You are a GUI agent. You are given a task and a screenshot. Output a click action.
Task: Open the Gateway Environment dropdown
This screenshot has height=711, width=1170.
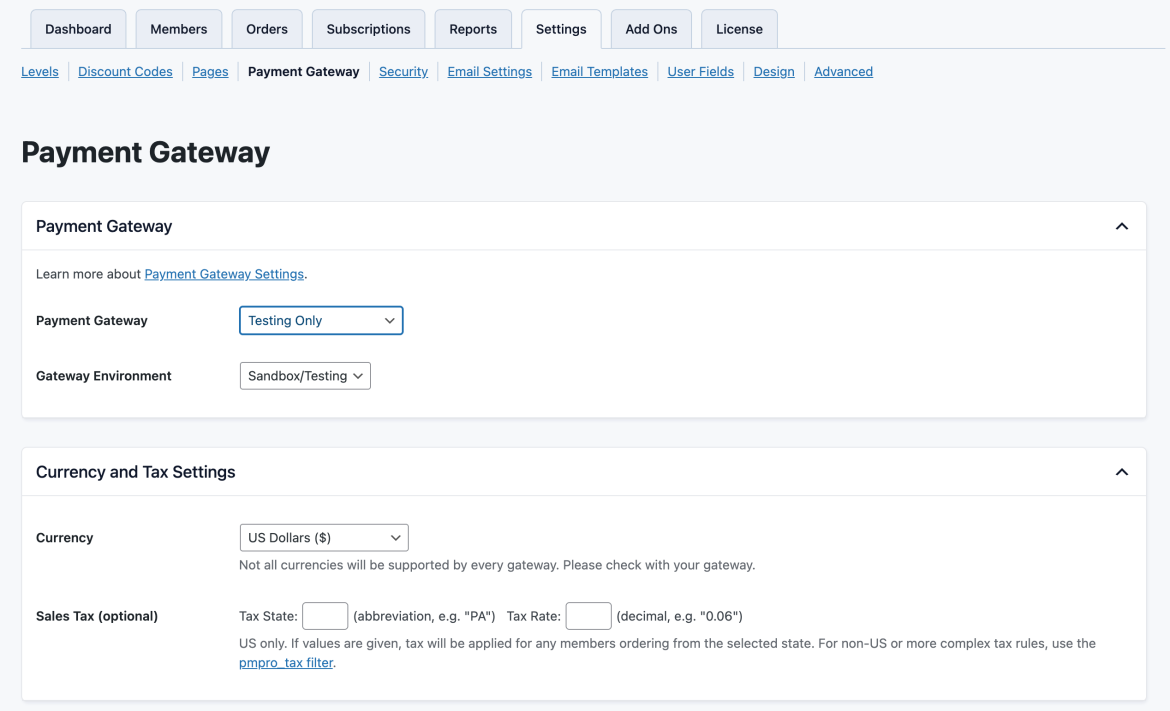304,375
